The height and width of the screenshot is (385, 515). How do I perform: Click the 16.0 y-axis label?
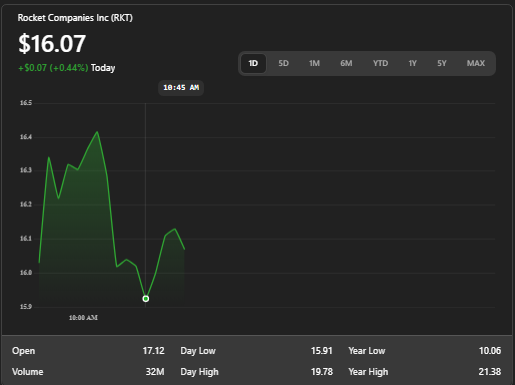pos(26,272)
